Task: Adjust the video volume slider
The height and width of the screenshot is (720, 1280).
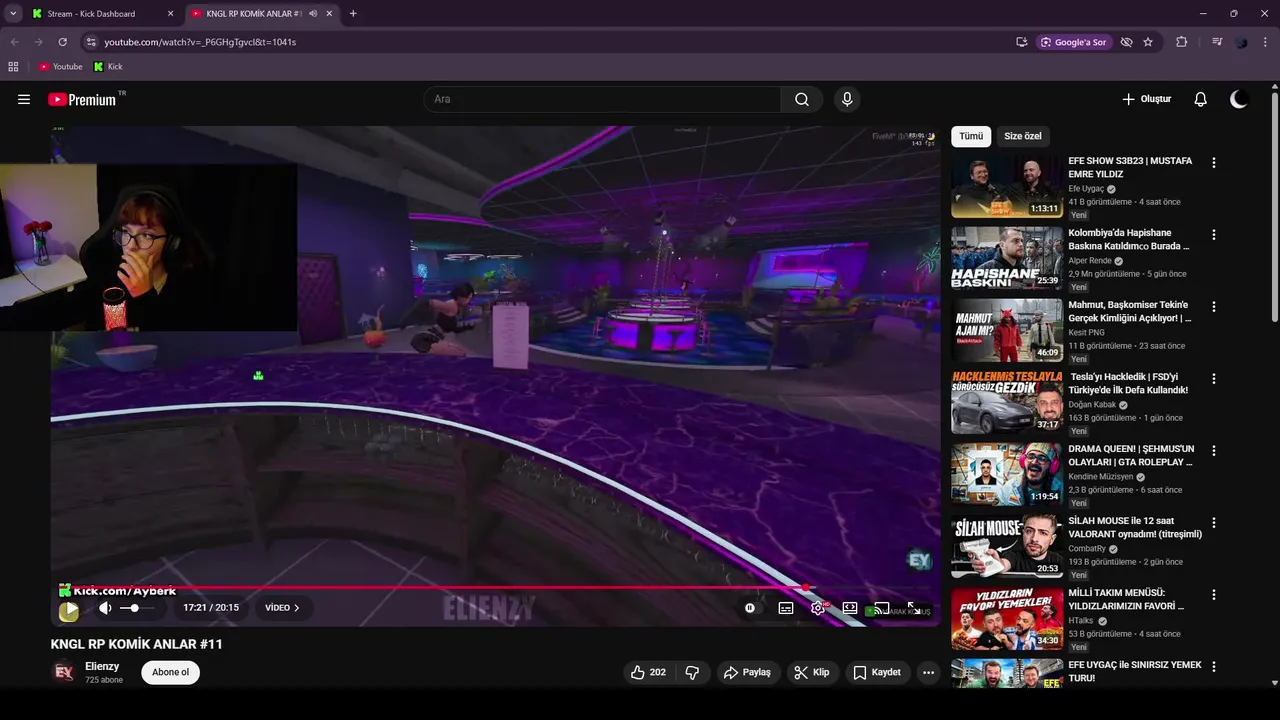Action: [x=137, y=608]
